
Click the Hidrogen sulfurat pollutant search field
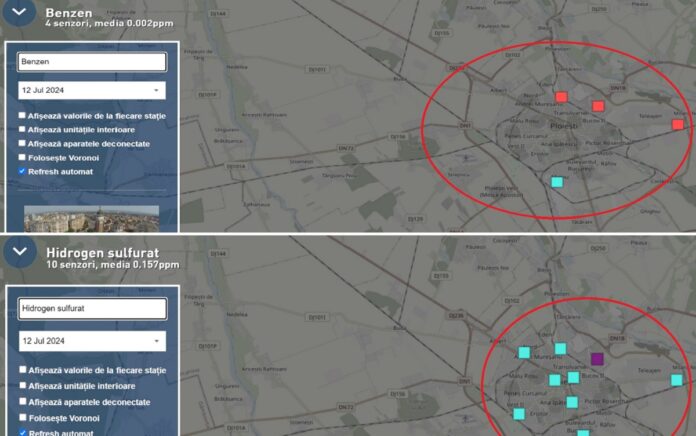pos(92,309)
